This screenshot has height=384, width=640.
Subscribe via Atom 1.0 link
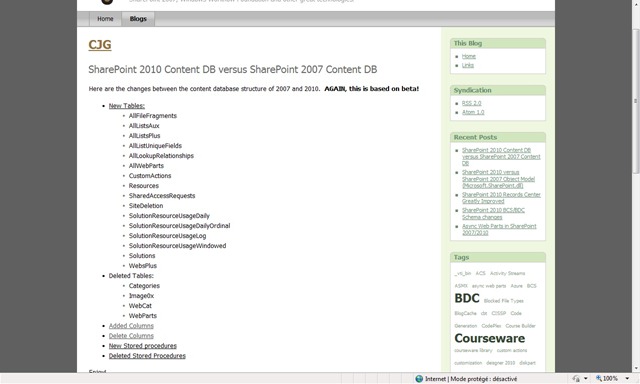[x=473, y=112]
